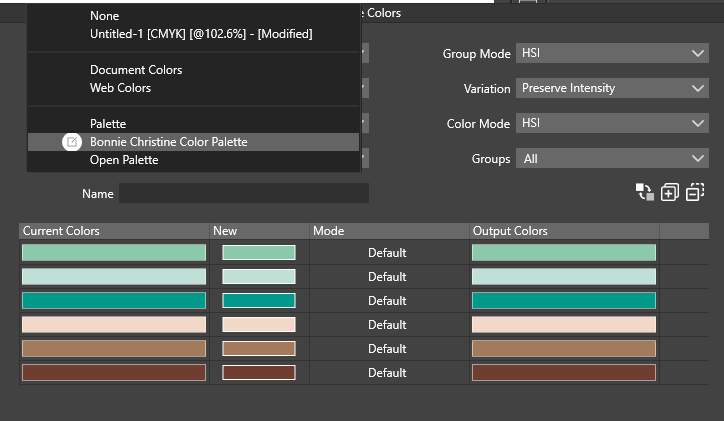Click the remove group minus icon
The image size is (724, 421).
tap(696, 192)
